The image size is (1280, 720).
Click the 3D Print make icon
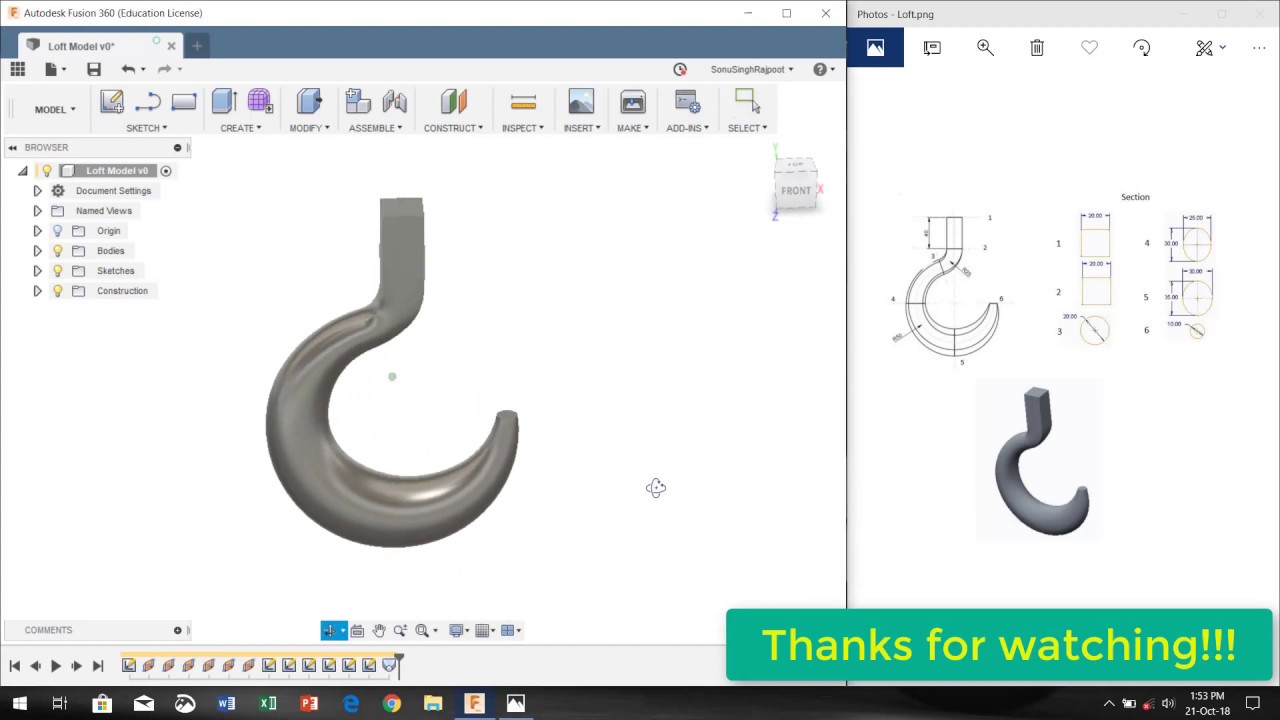633,101
